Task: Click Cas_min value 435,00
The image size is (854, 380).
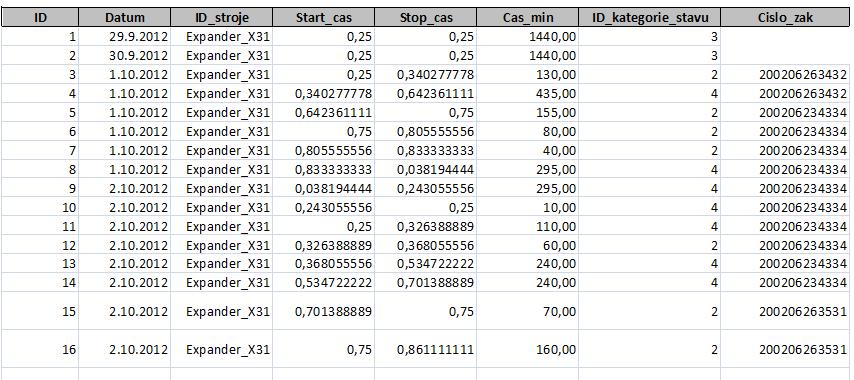Action: click(527, 94)
